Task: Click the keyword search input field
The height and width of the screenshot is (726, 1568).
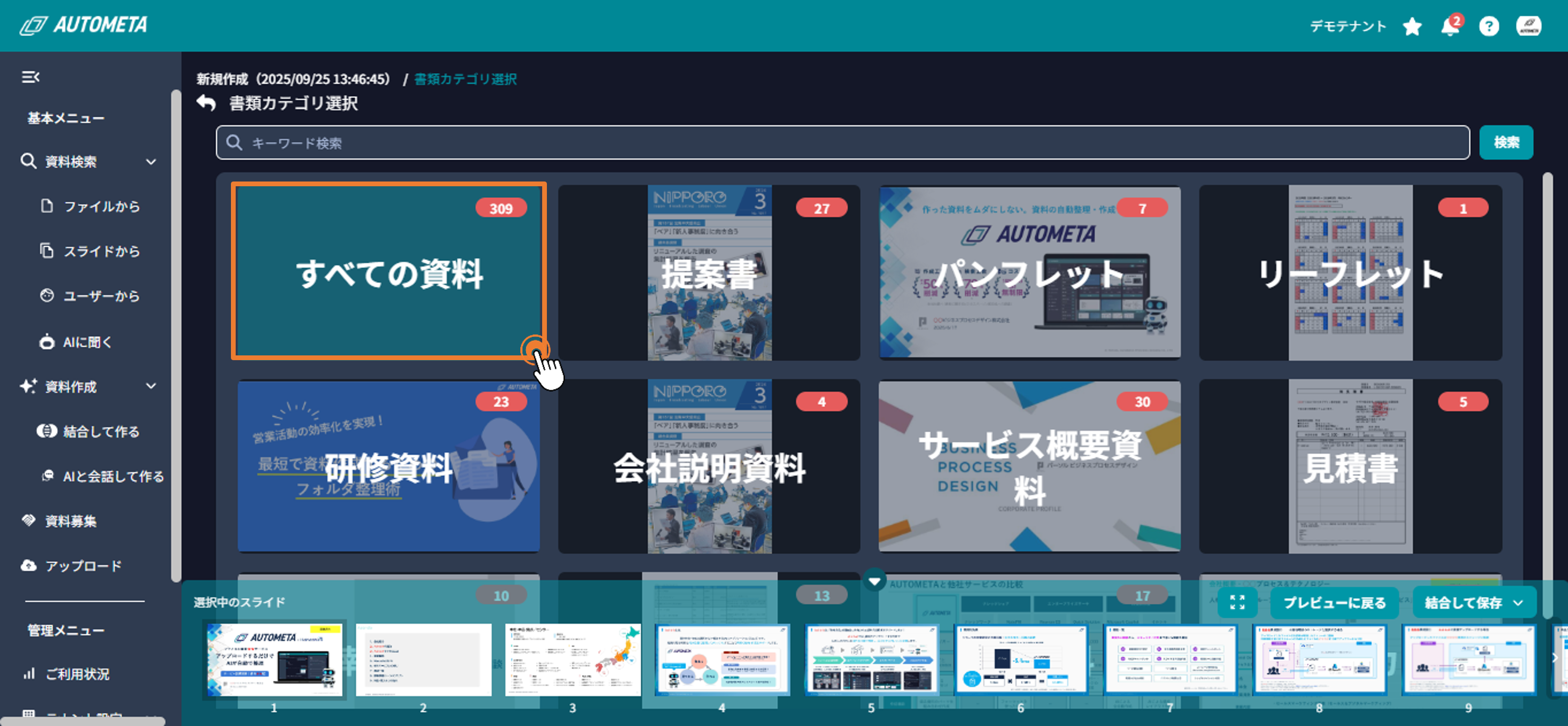Action: tap(842, 143)
